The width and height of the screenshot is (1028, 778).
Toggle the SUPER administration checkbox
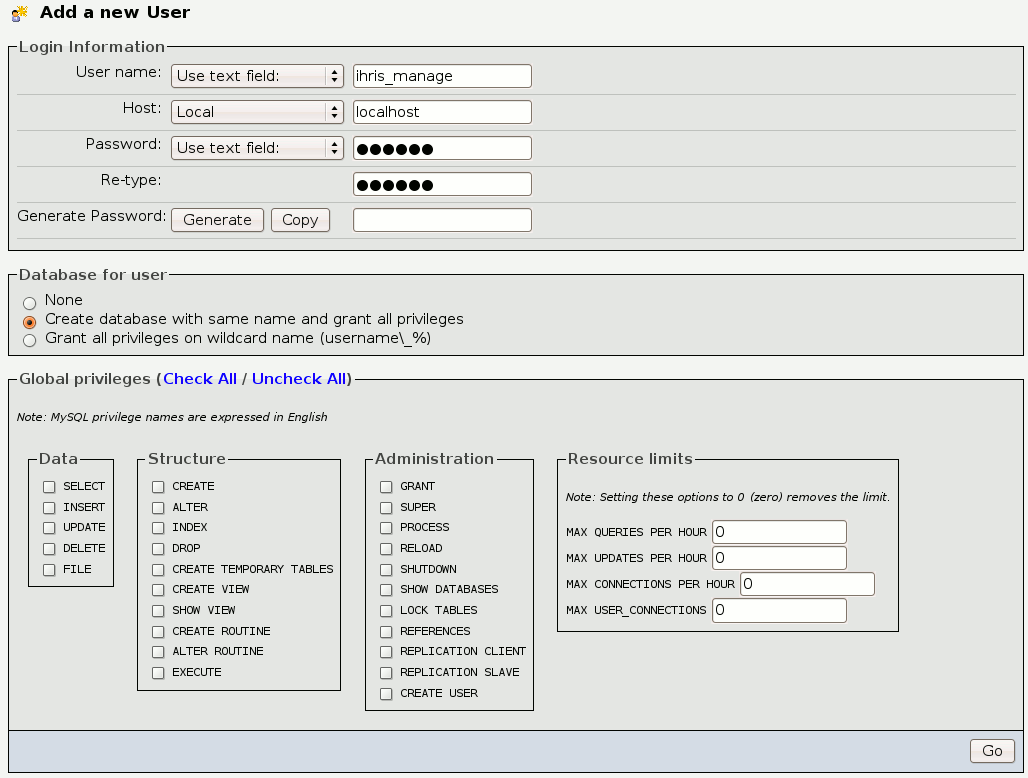[386, 508]
